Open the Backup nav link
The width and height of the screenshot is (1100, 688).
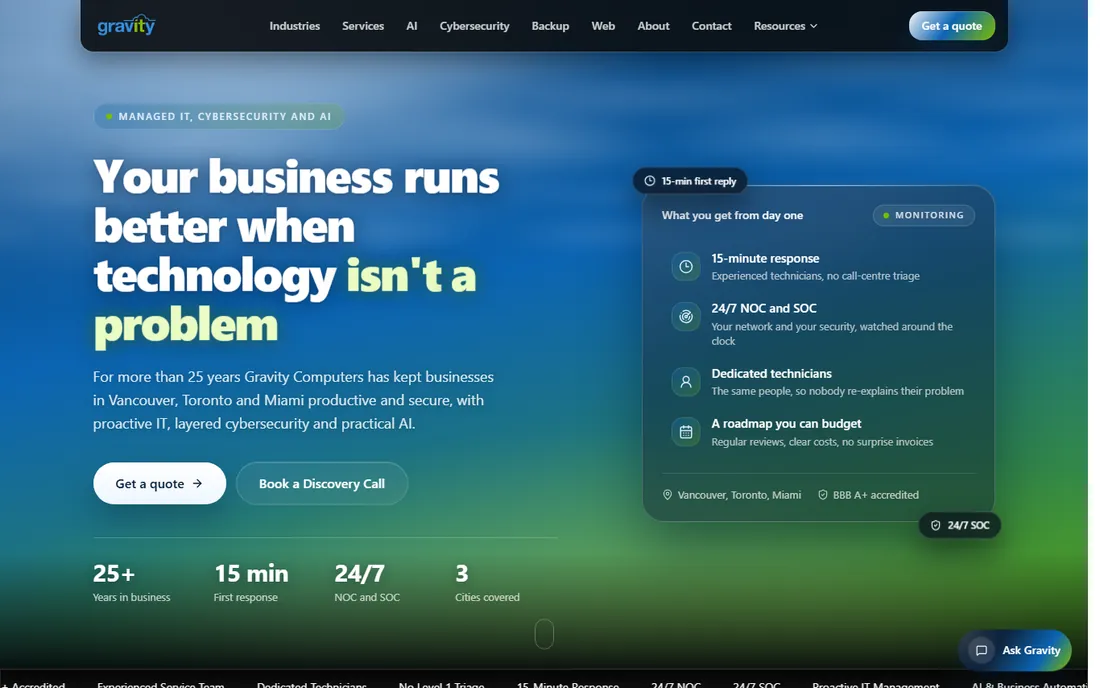point(550,26)
